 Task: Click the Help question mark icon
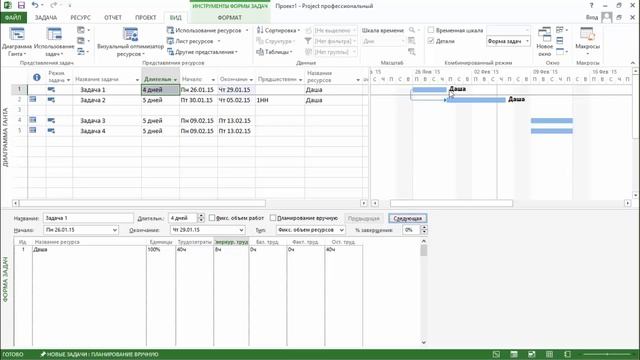point(591,6)
